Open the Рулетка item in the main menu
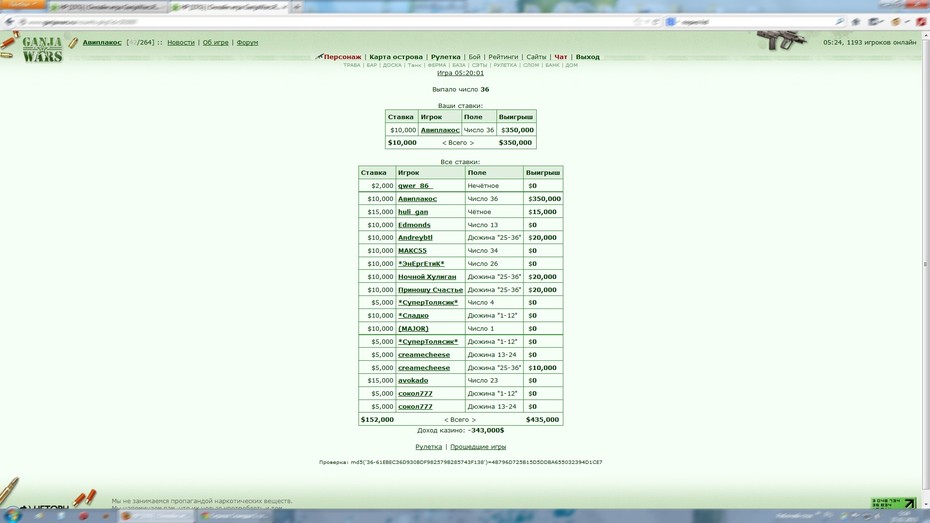This screenshot has height=523, width=930. coord(445,57)
